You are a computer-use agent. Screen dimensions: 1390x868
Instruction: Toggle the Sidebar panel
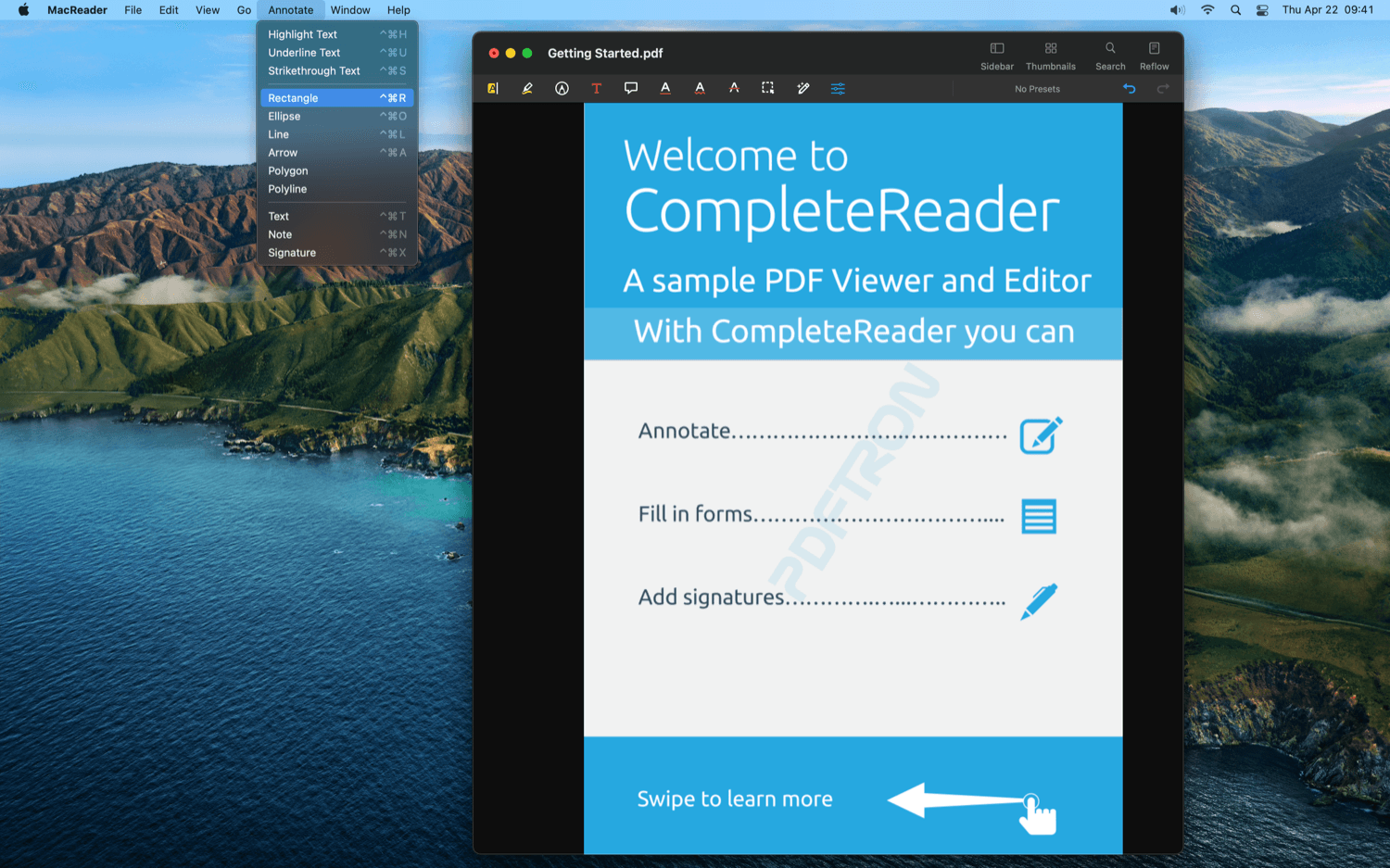point(997,56)
